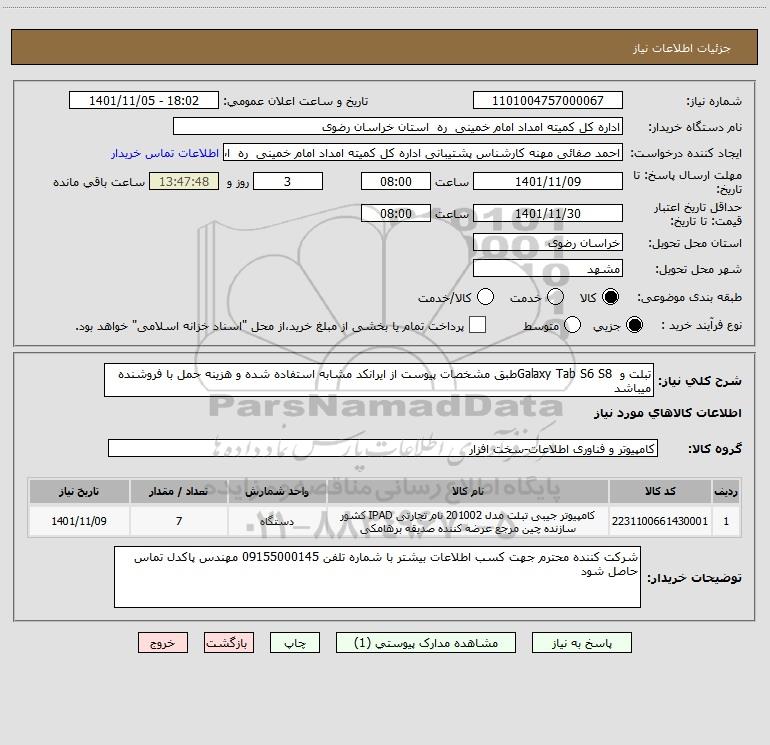
Task: Select the کد کالا cell 223110661430001
Action: [x=660, y=521]
